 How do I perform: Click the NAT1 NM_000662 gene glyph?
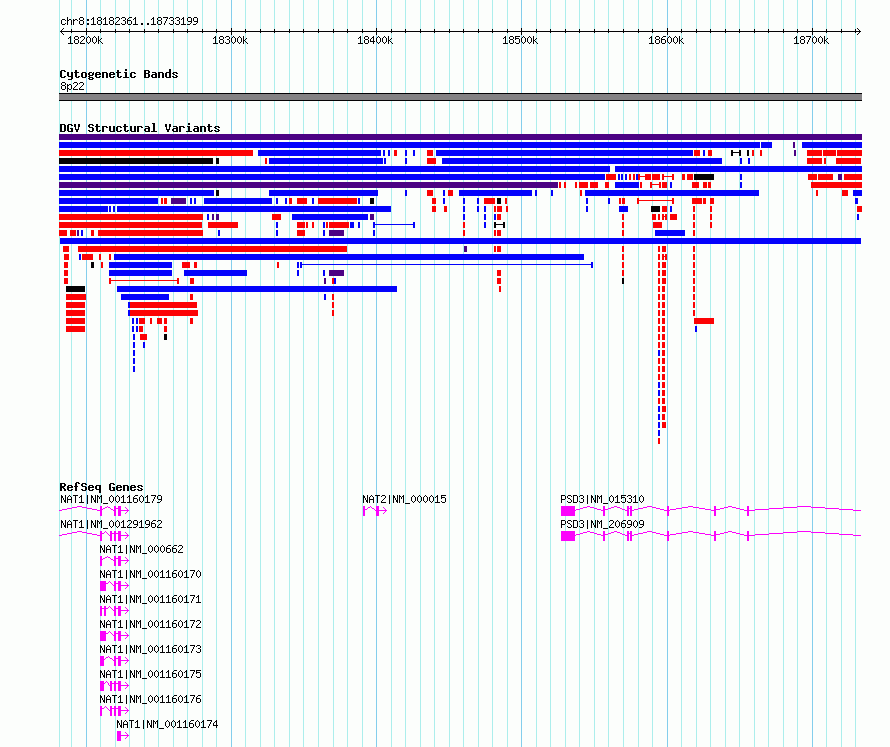[x=114, y=561]
